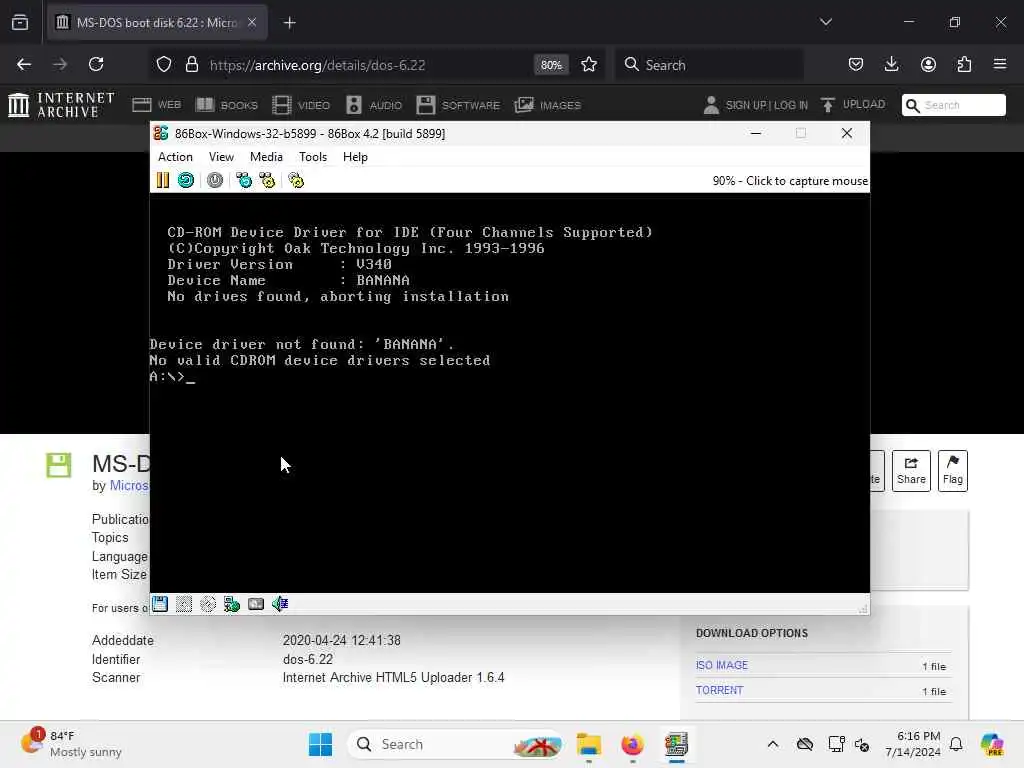
Task: Focus the Firefox toolbar Search box
Action: (710, 65)
